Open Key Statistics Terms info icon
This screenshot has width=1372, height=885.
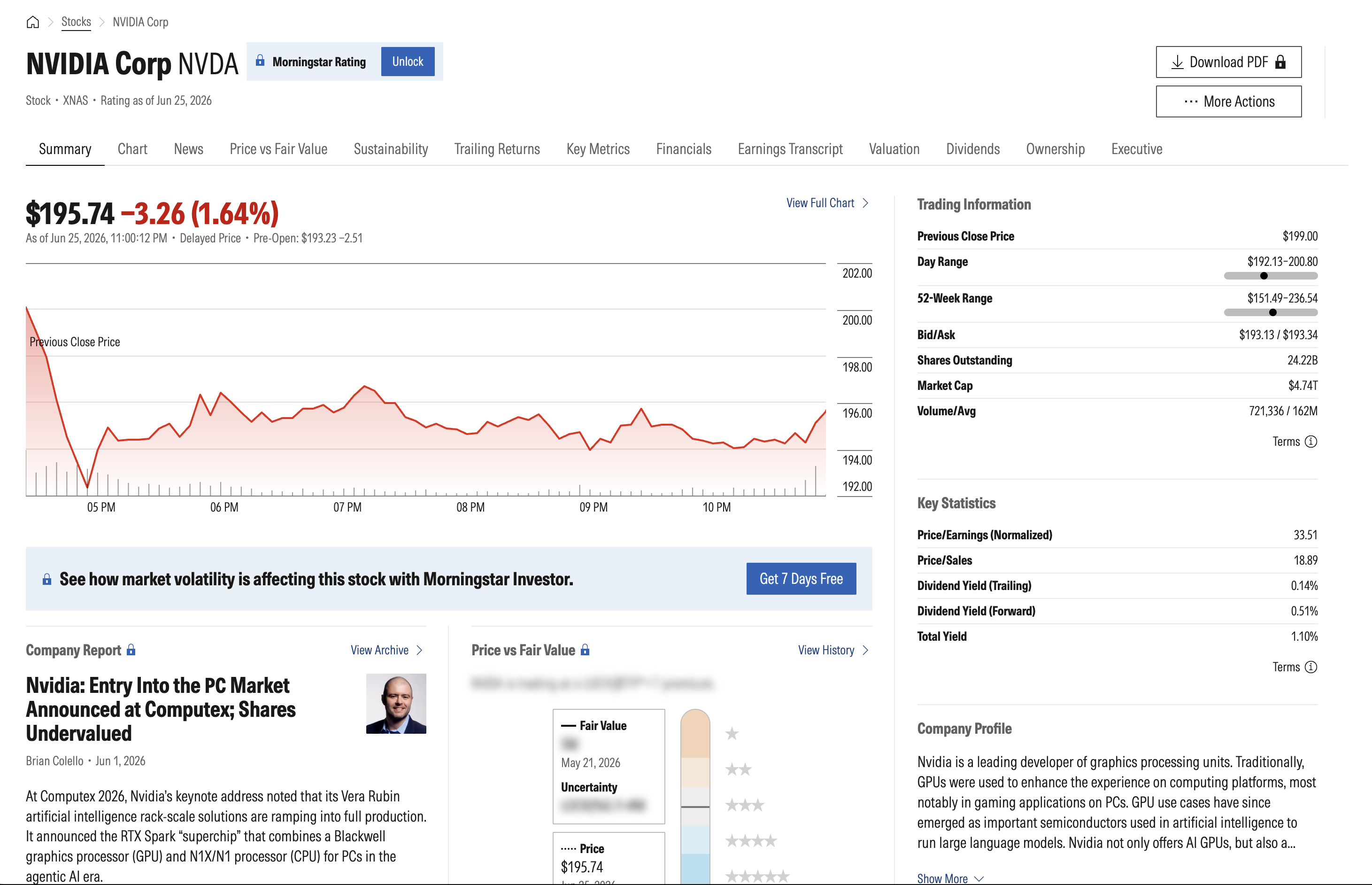click(x=1310, y=667)
